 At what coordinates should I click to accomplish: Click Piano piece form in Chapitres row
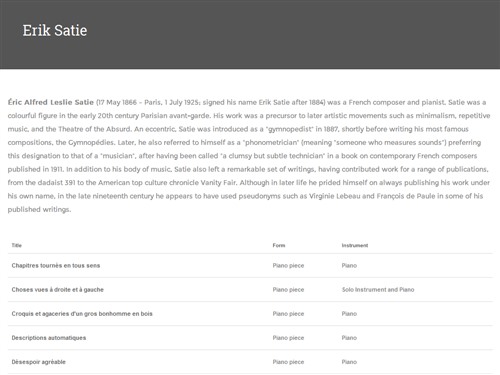coord(288,266)
